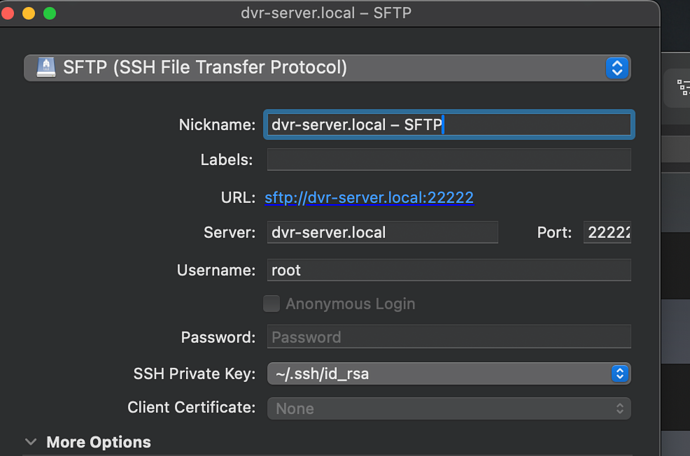Click the blue arrows on SSH Private Key
Image resolution: width=690 pixels, height=456 pixels.
[x=619, y=374]
